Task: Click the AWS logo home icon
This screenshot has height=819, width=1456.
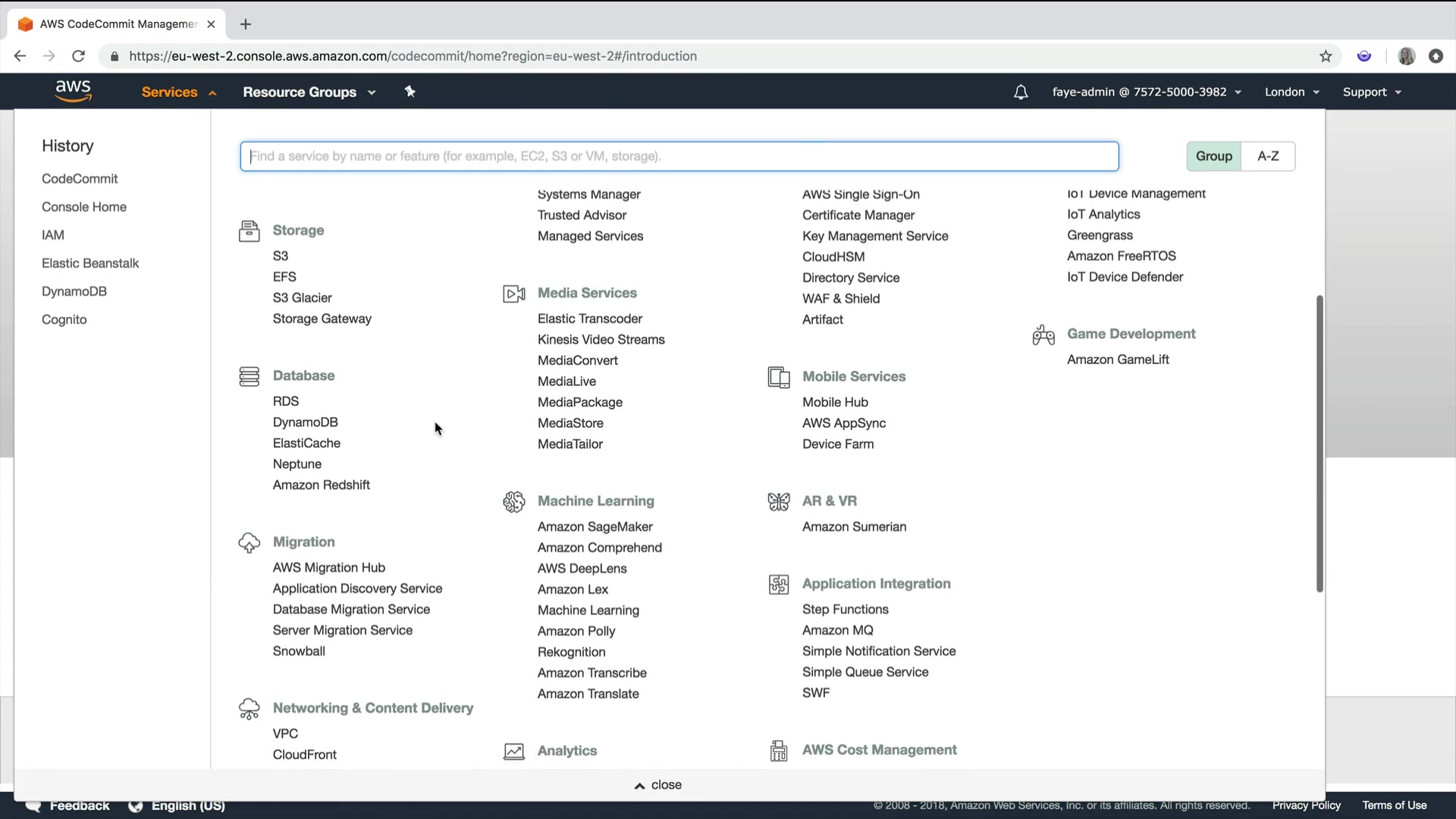Action: pyautogui.click(x=74, y=92)
